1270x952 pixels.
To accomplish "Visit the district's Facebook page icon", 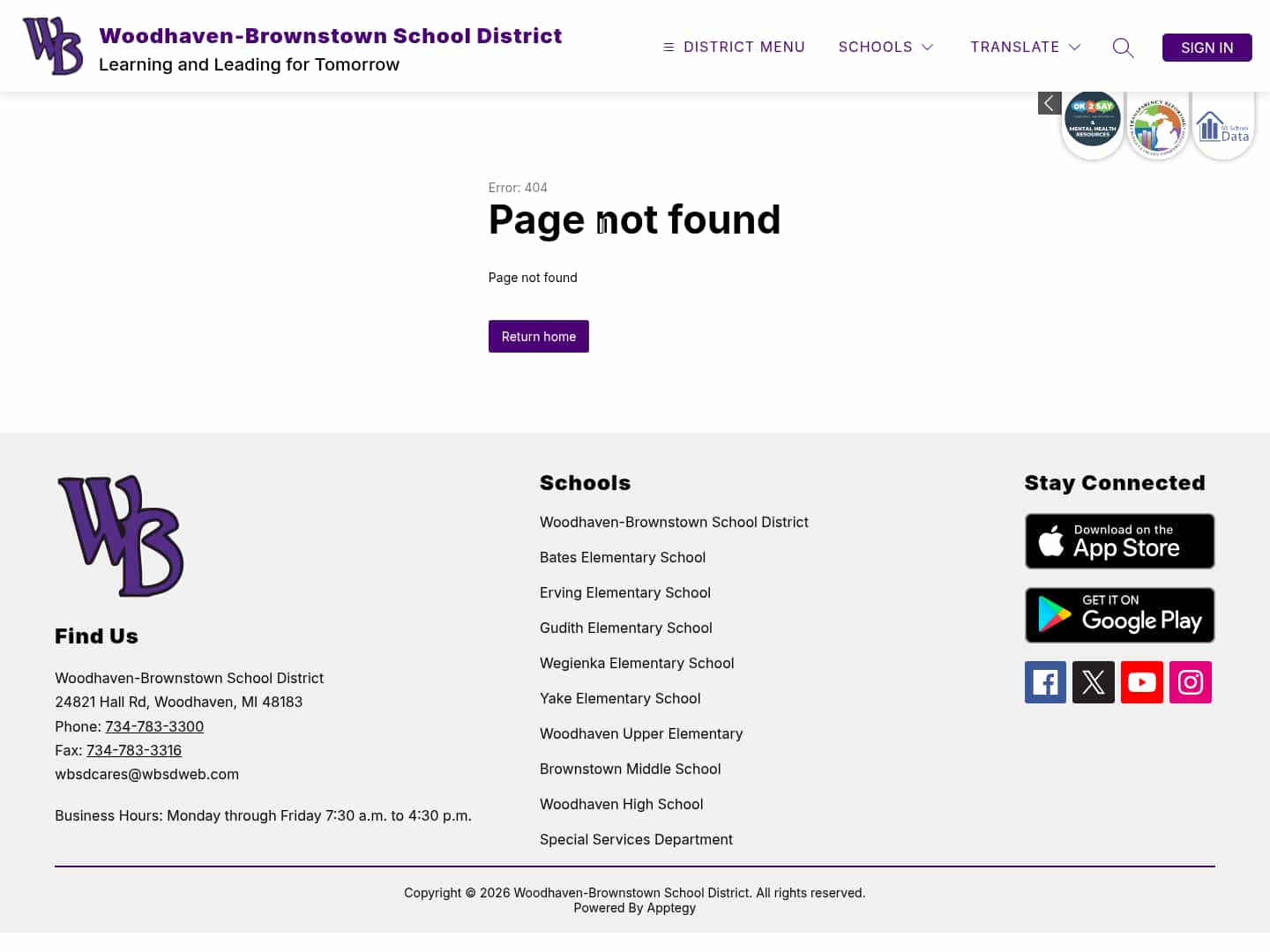I will (1045, 682).
